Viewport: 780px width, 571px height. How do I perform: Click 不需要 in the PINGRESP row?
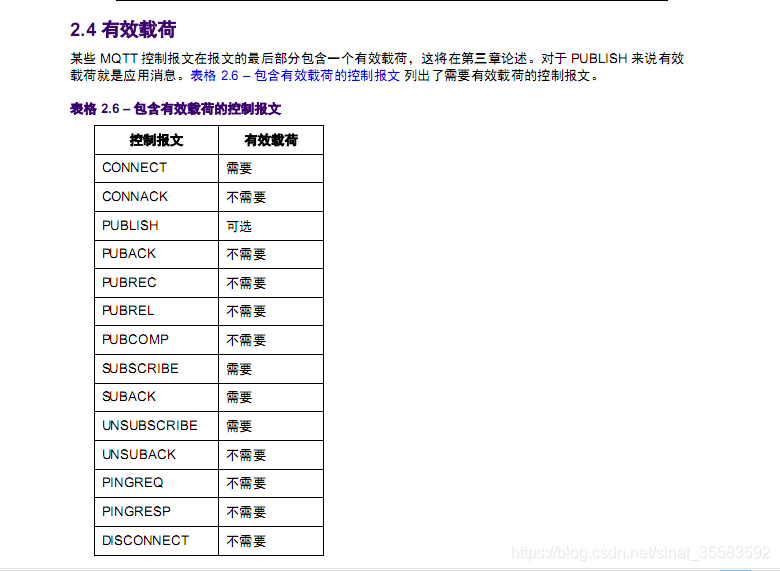tap(246, 512)
